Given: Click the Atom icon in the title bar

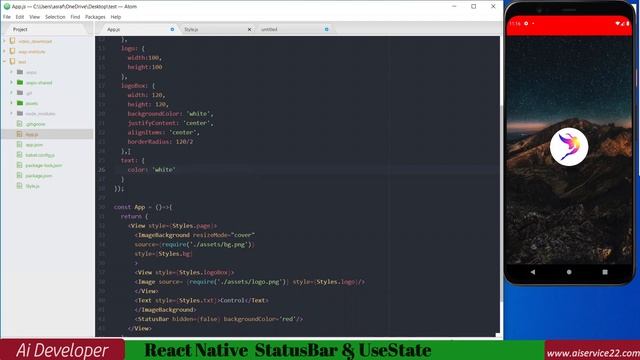Looking at the screenshot, I should (7, 7).
